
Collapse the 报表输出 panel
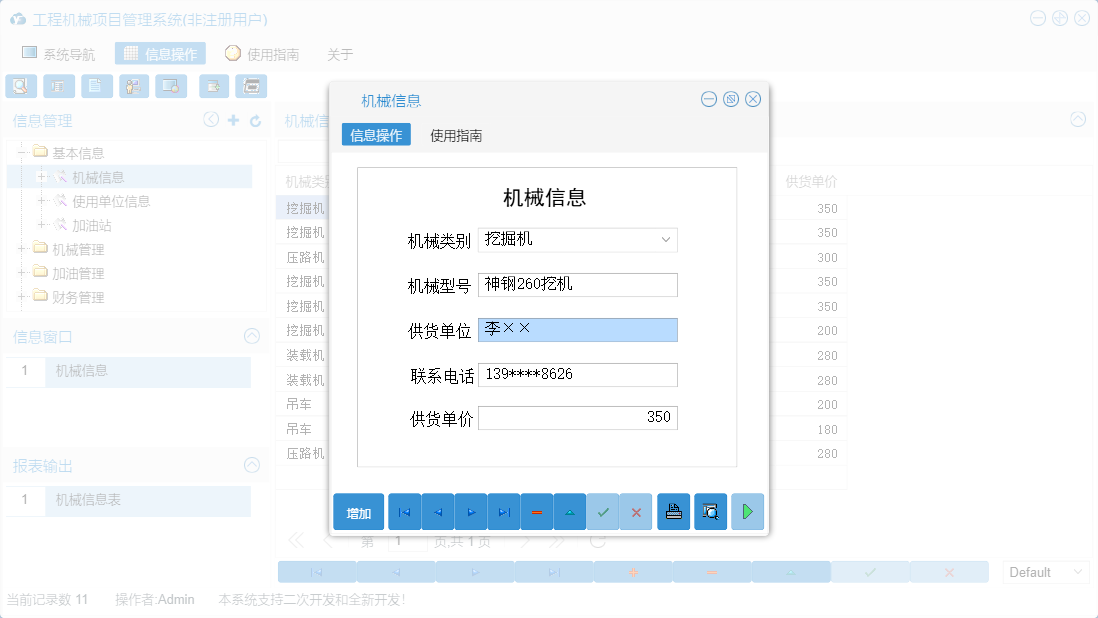(252, 465)
